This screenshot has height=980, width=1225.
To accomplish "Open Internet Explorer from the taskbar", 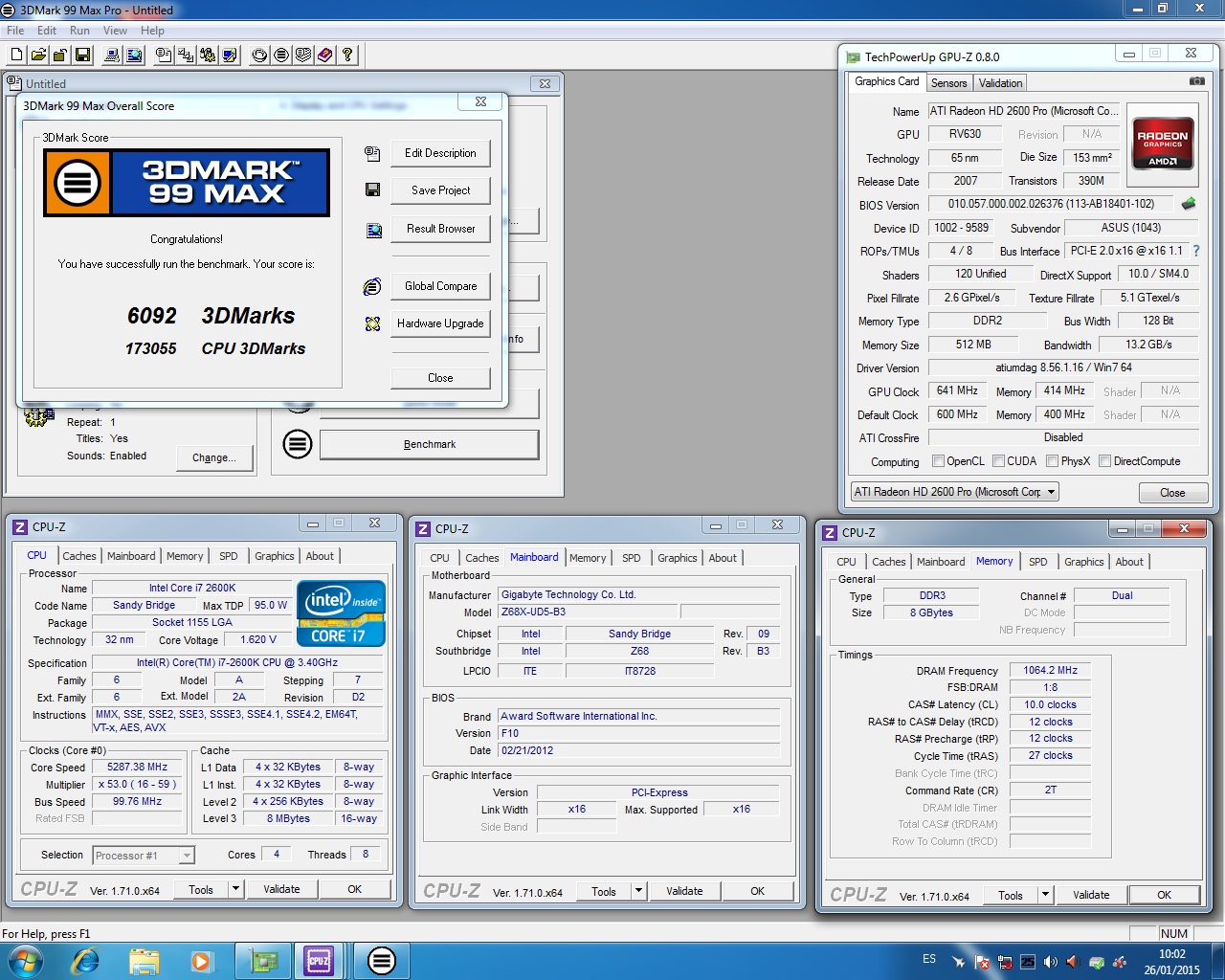I will (86, 961).
